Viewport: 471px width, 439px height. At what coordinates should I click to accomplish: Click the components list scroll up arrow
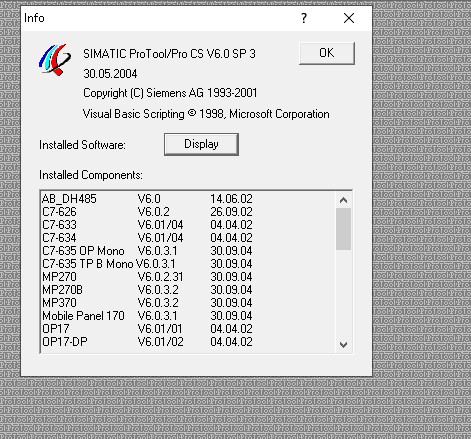click(x=343, y=200)
